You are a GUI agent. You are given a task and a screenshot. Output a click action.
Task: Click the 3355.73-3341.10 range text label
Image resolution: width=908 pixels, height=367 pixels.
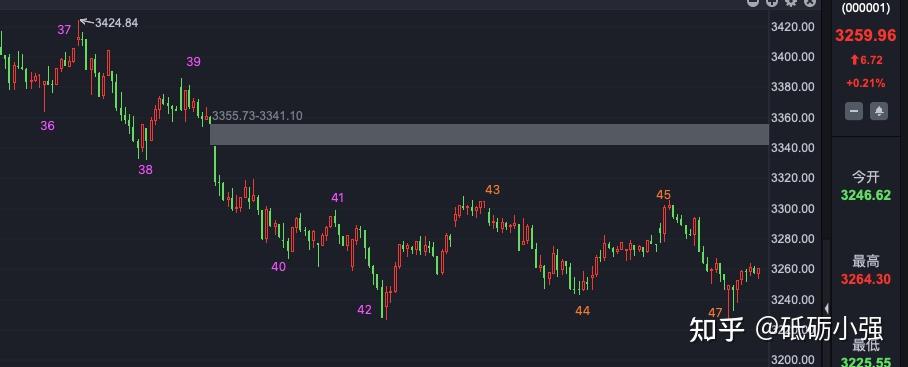[x=257, y=116]
